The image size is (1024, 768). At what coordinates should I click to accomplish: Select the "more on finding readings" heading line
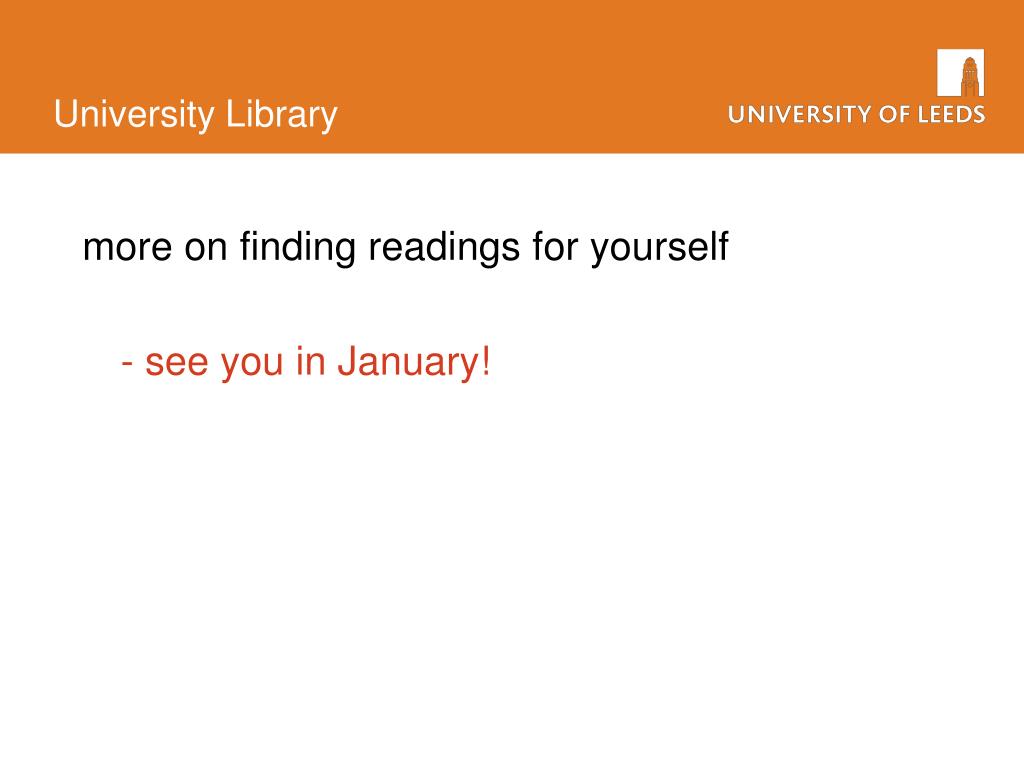coord(405,248)
